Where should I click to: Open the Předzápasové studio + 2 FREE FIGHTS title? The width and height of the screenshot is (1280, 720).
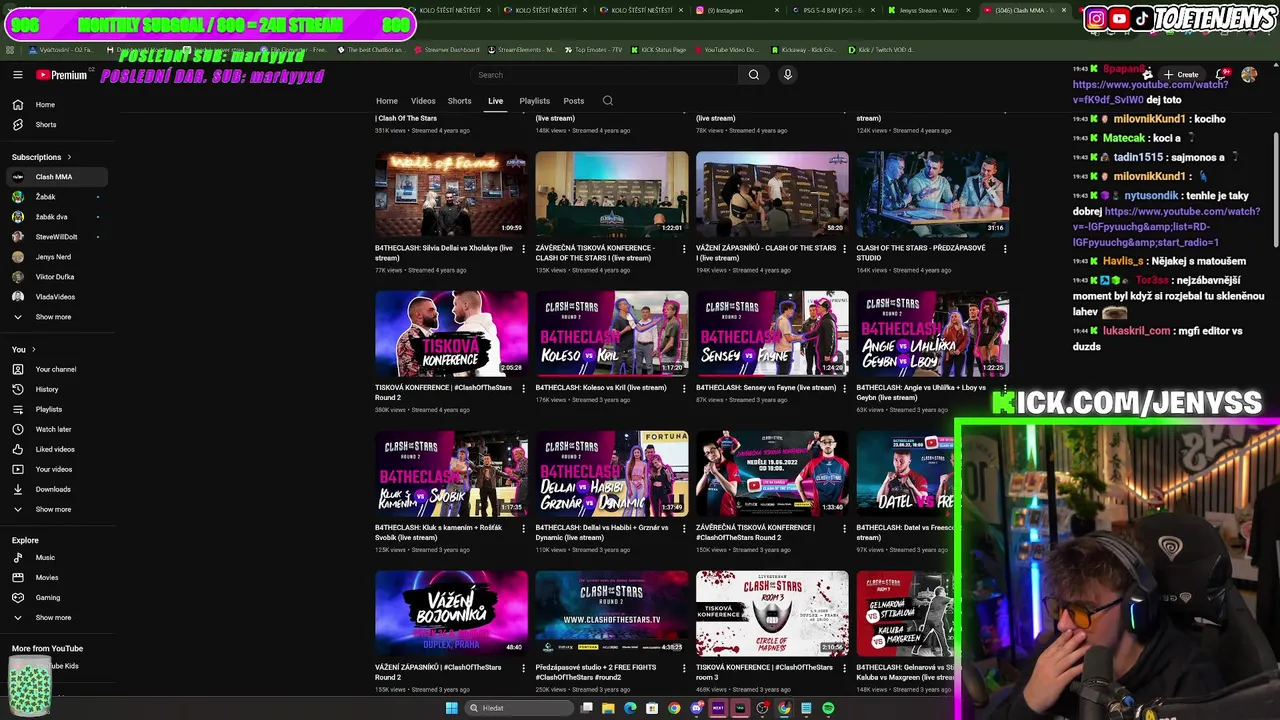(598, 672)
